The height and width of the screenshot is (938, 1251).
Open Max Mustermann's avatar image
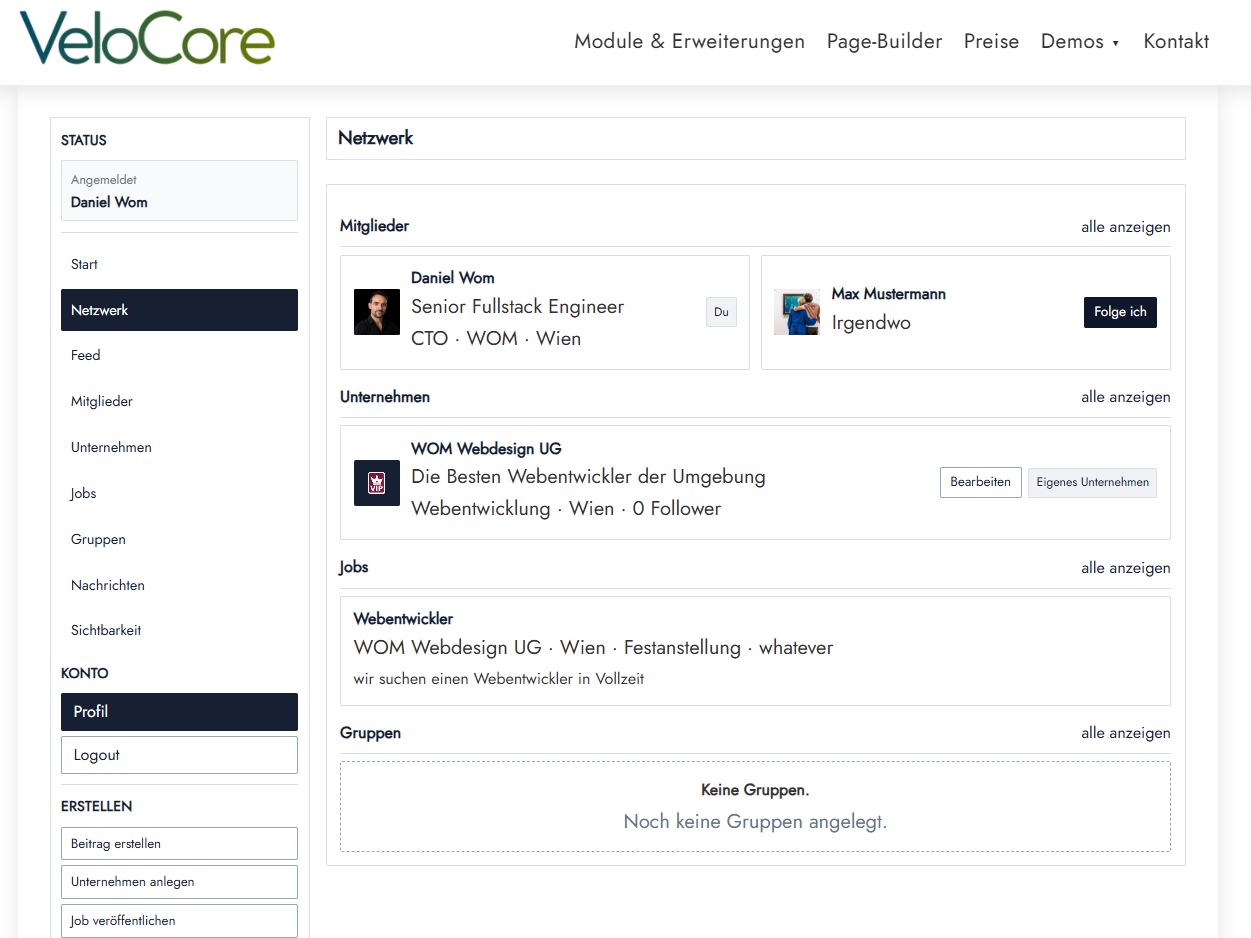[797, 312]
